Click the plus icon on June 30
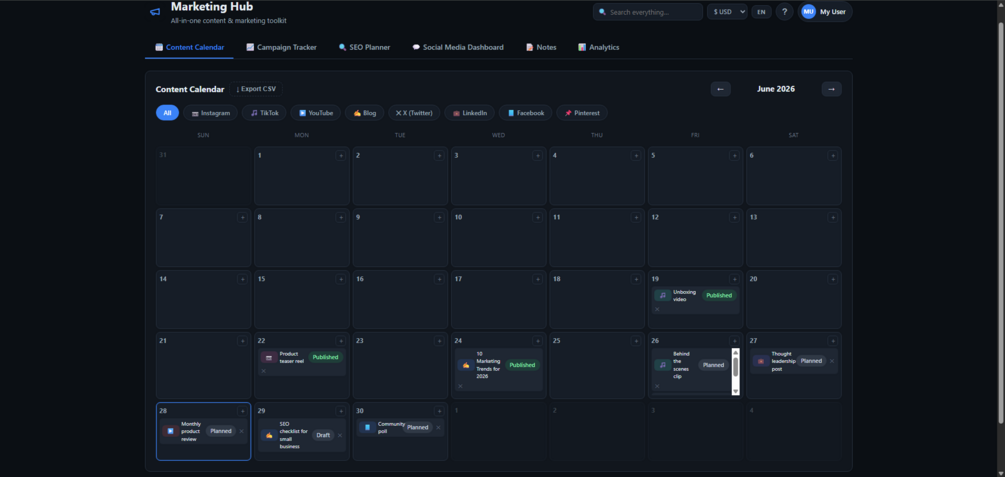The height and width of the screenshot is (477, 1005). pos(439,411)
